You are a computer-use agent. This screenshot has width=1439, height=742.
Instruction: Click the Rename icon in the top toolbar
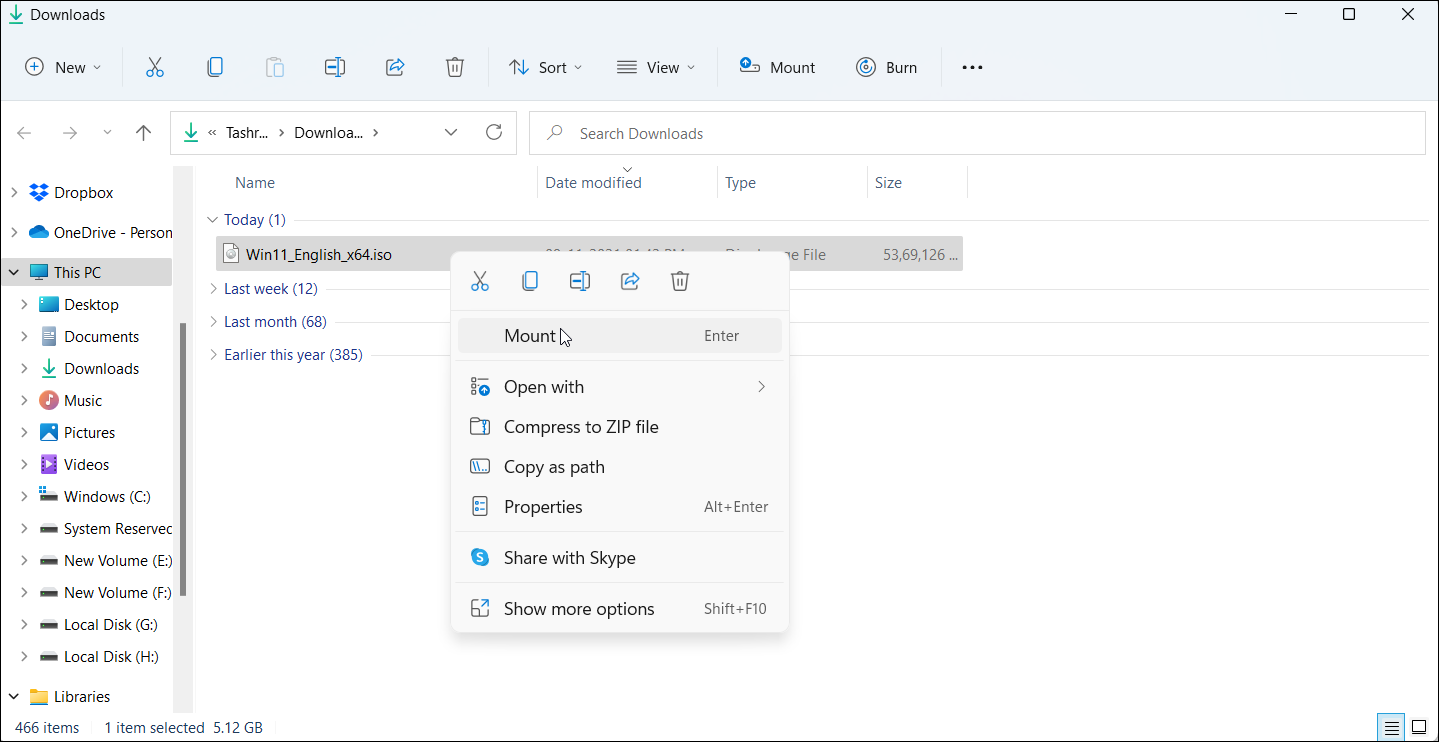(335, 67)
